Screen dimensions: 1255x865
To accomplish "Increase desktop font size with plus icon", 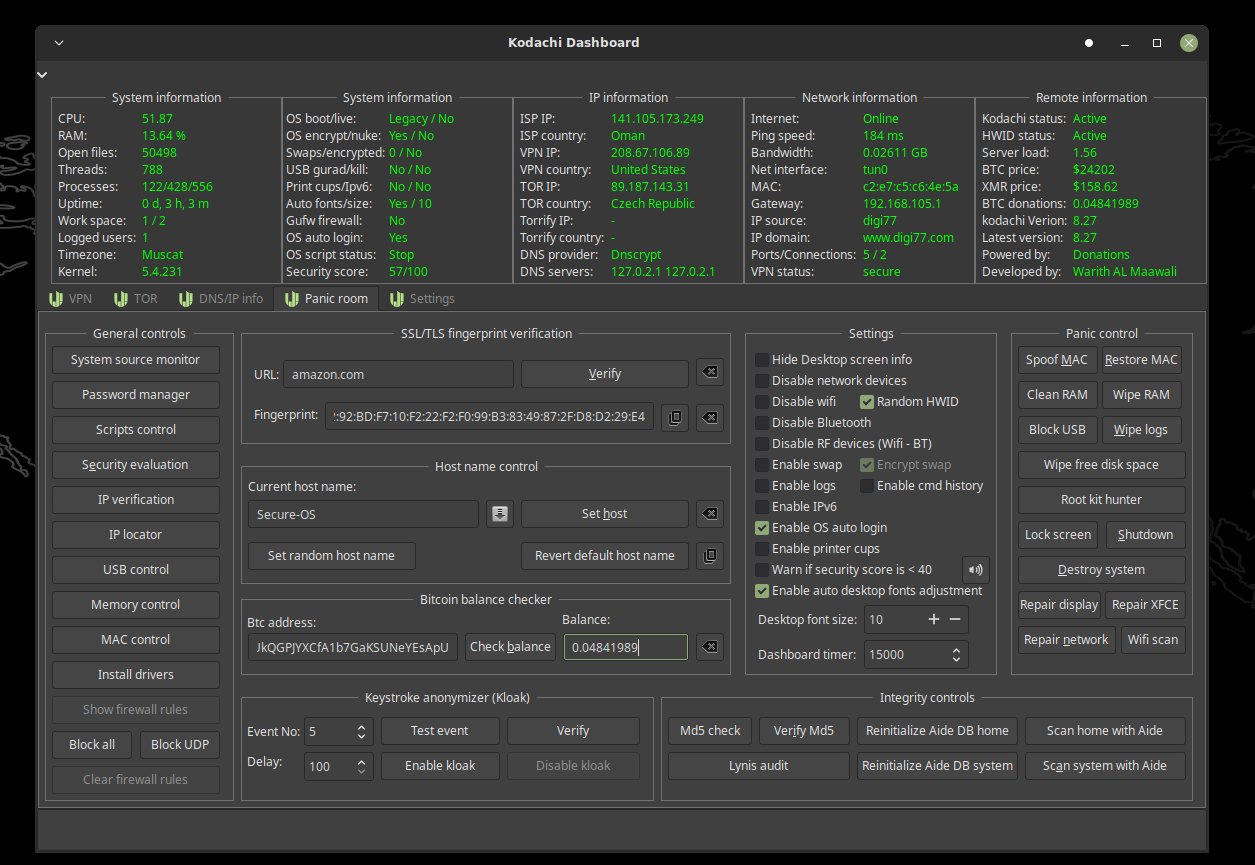I will coord(934,620).
